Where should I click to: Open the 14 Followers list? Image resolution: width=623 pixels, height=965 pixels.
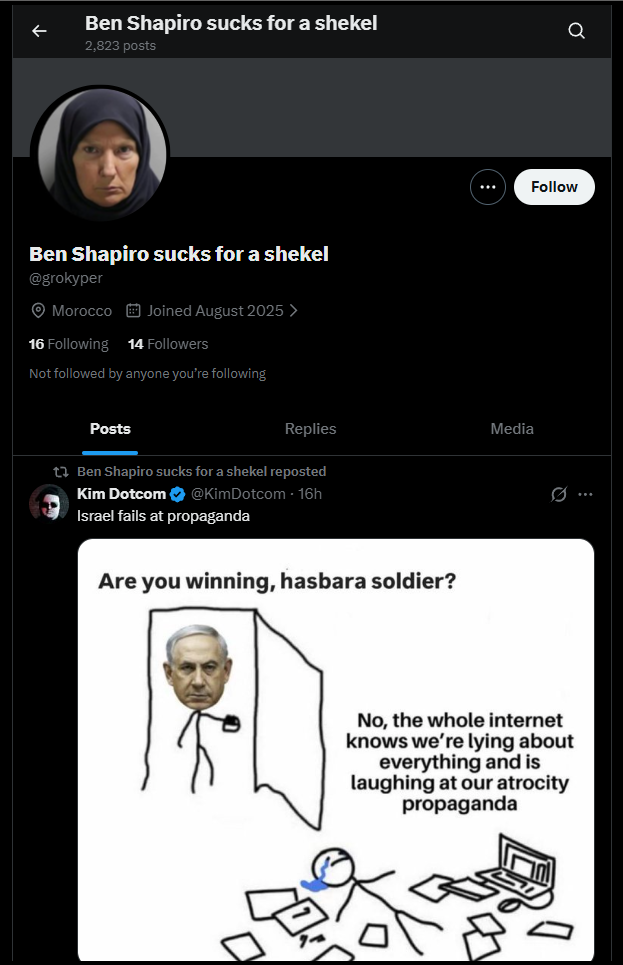(168, 344)
